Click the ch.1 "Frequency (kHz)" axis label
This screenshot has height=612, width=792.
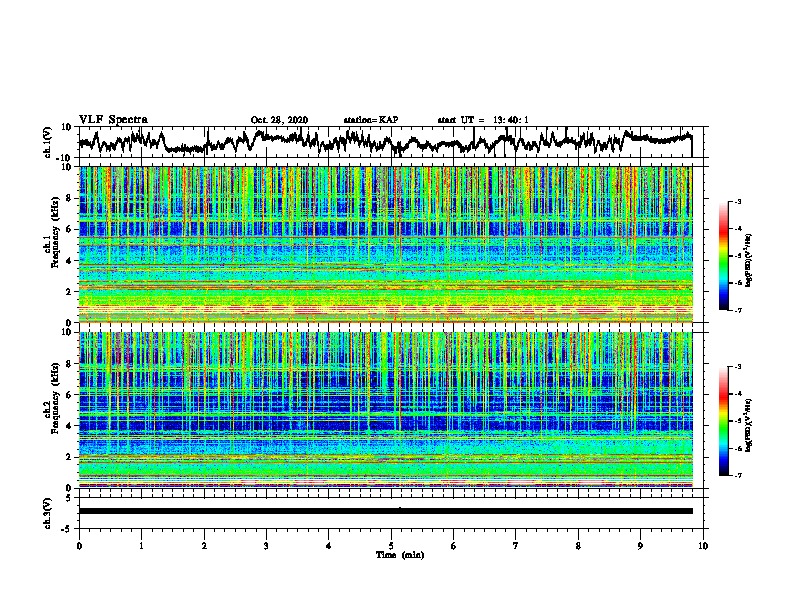click(x=55, y=234)
